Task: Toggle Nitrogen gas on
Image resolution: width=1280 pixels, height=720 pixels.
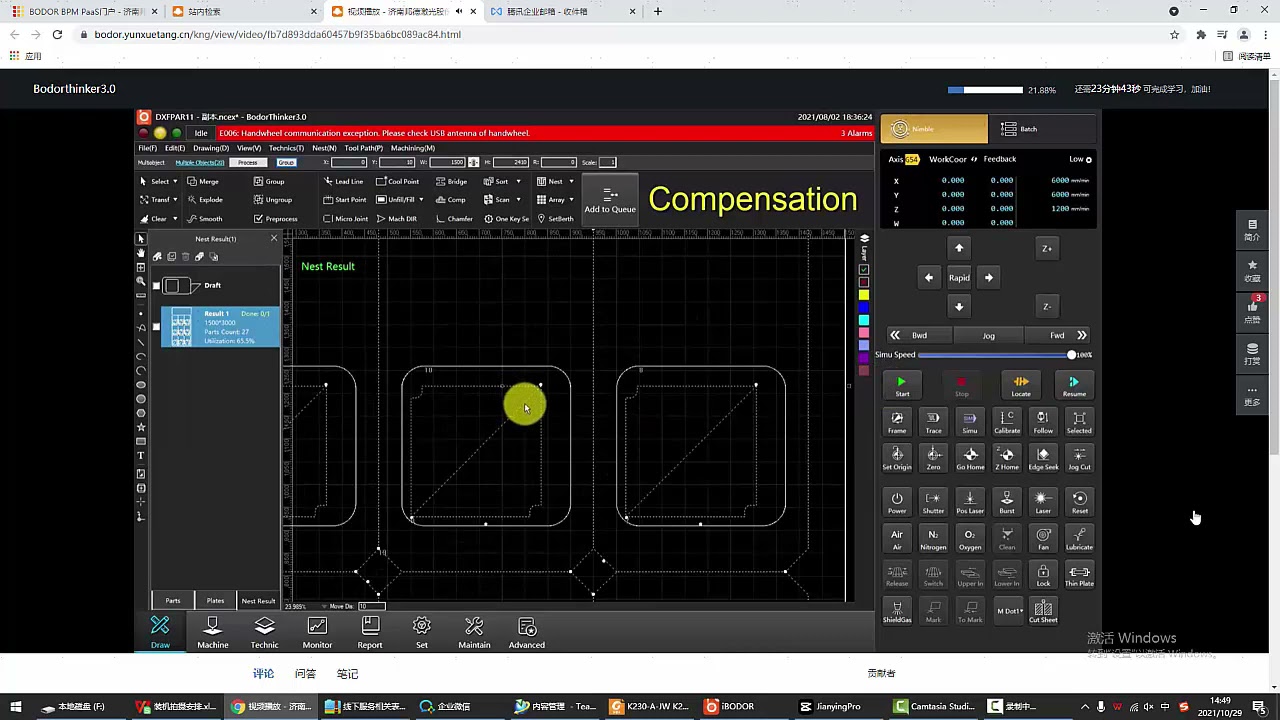Action: [x=933, y=538]
